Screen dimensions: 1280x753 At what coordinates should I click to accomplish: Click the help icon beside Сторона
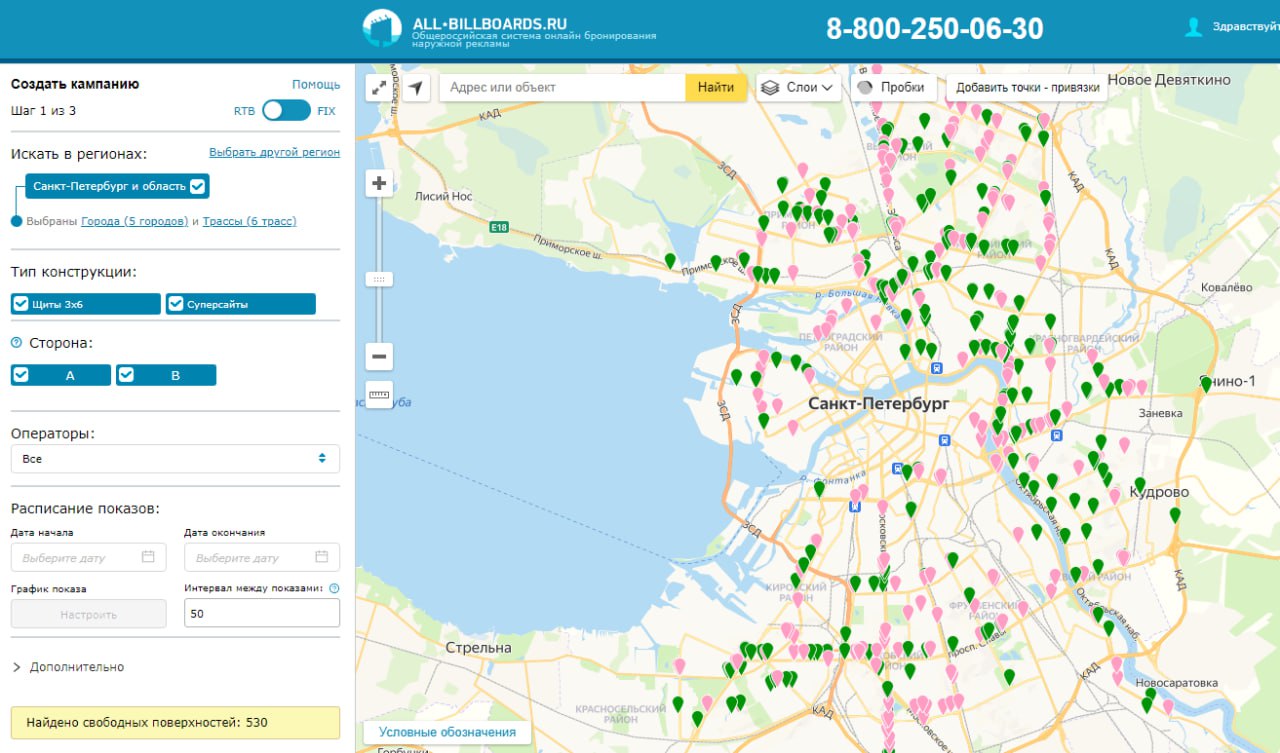(x=16, y=343)
